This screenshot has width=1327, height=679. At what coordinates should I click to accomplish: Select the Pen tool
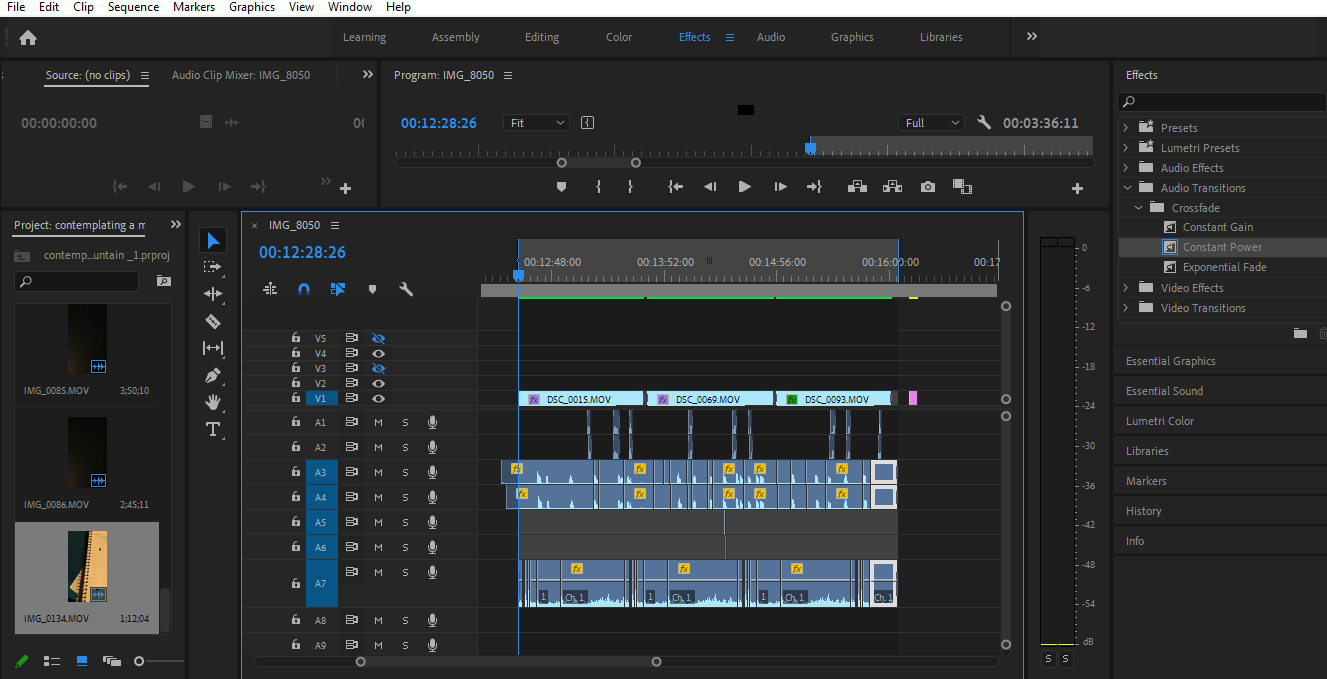(x=212, y=376)
